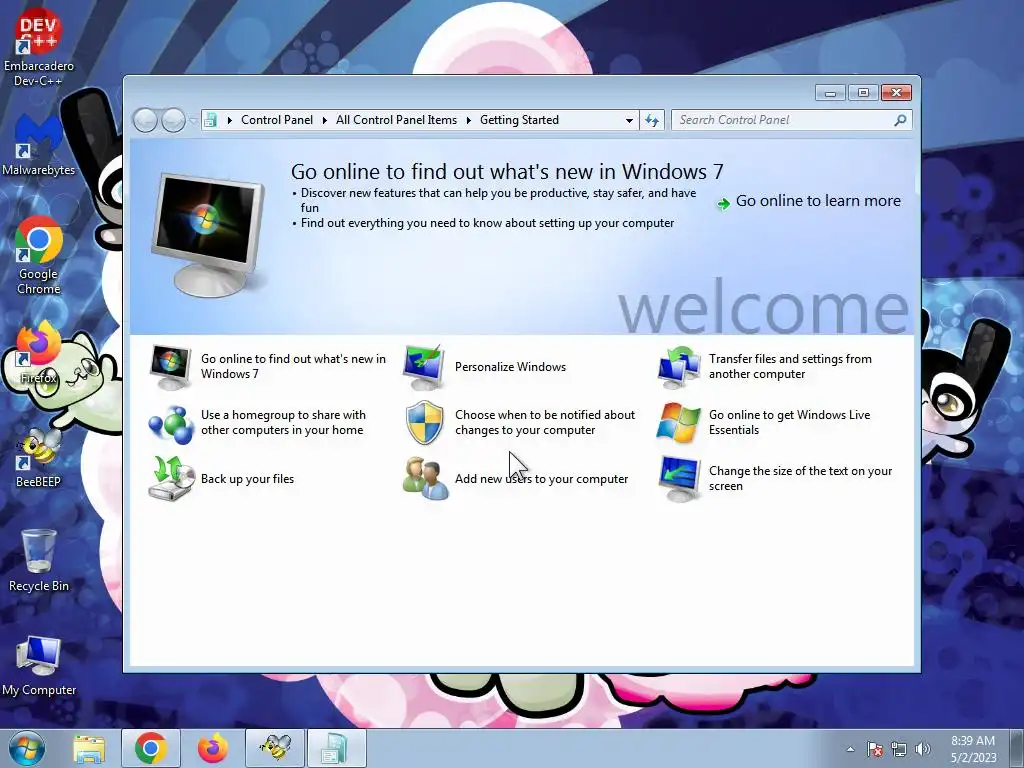Click the Refresh button next to the address bar

coord(652,120)
